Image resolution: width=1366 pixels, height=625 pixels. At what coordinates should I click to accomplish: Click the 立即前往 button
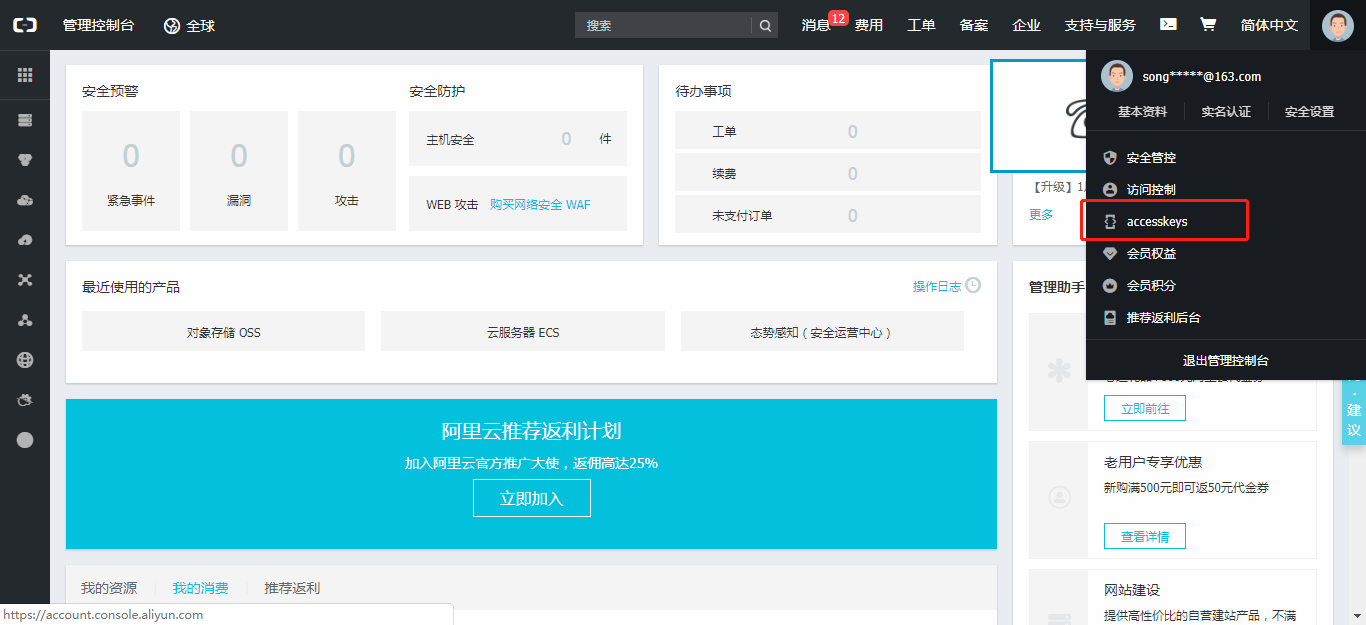(x=1145, y=408)
